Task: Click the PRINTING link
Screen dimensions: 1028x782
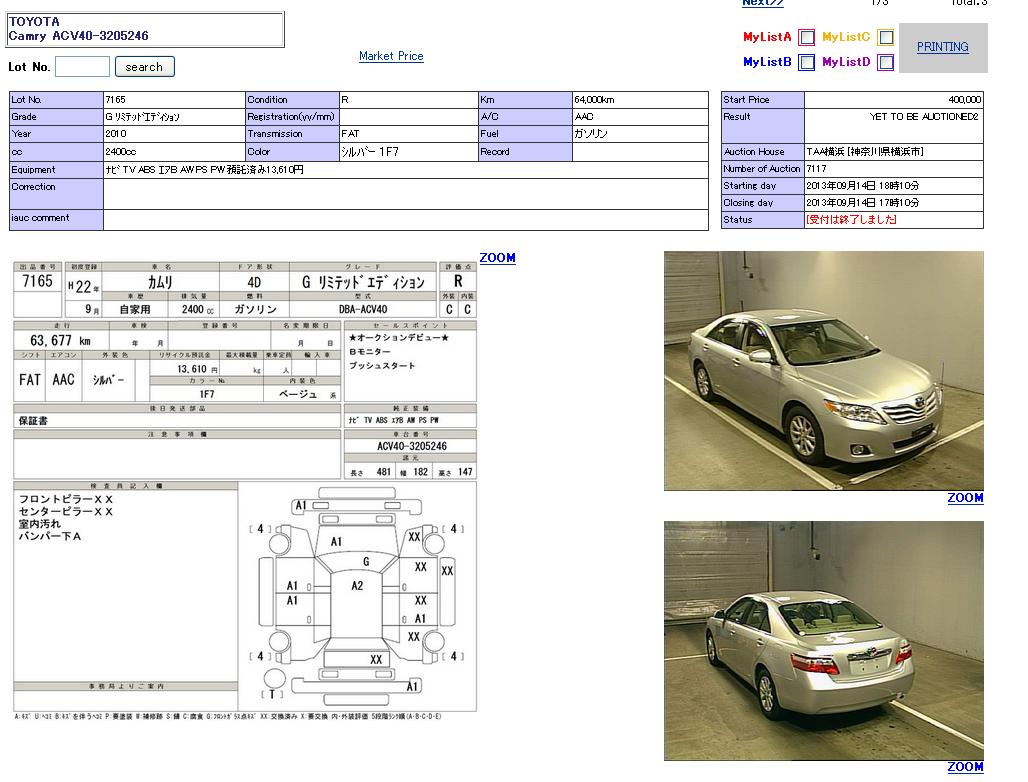Action: coord(942,47)
